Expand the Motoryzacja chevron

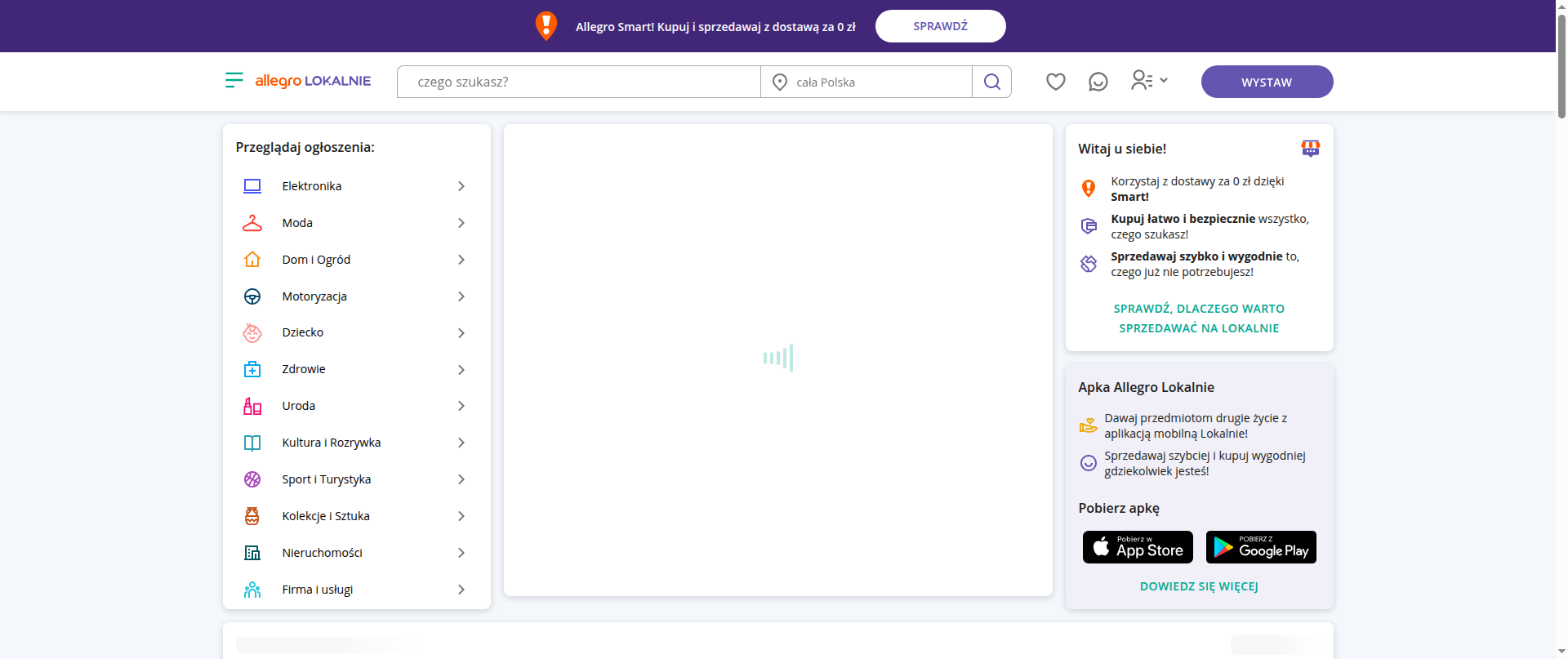pyautogui.click(x=461, y=296)
